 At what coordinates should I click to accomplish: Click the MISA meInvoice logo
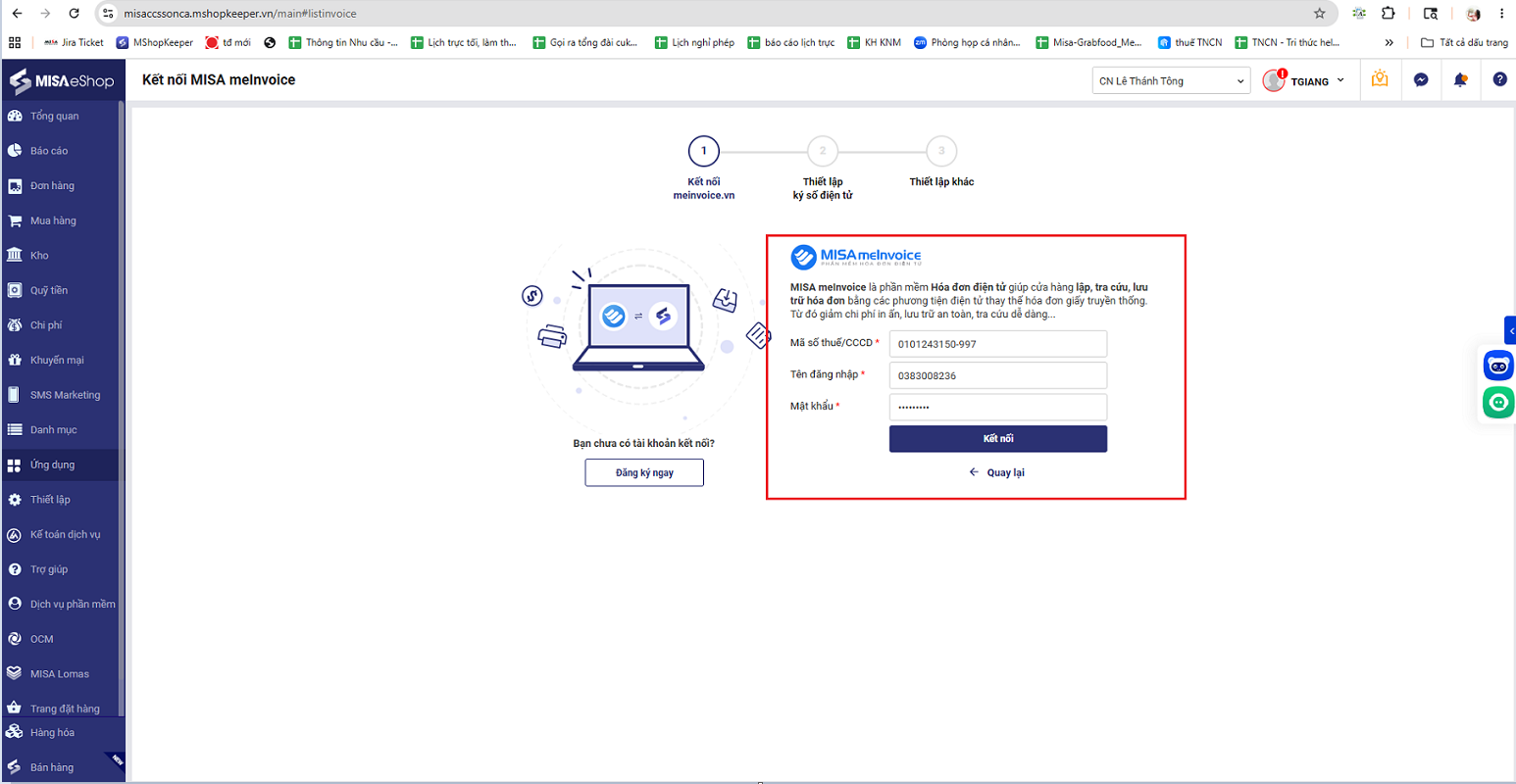pyautogui.click(x=856, y=257)
